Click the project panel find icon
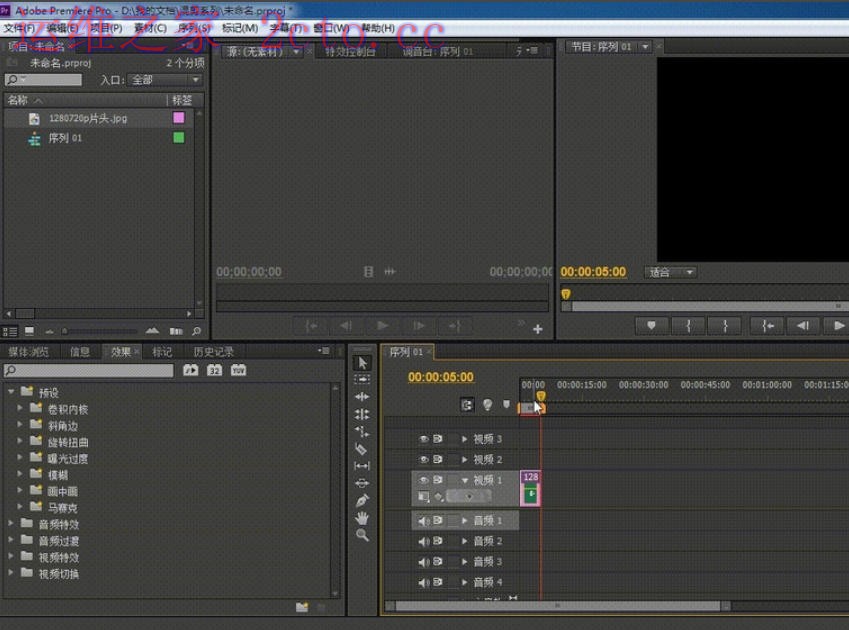Image resolution: width=849 pixels, height=630 pixels. pos(197,331)
